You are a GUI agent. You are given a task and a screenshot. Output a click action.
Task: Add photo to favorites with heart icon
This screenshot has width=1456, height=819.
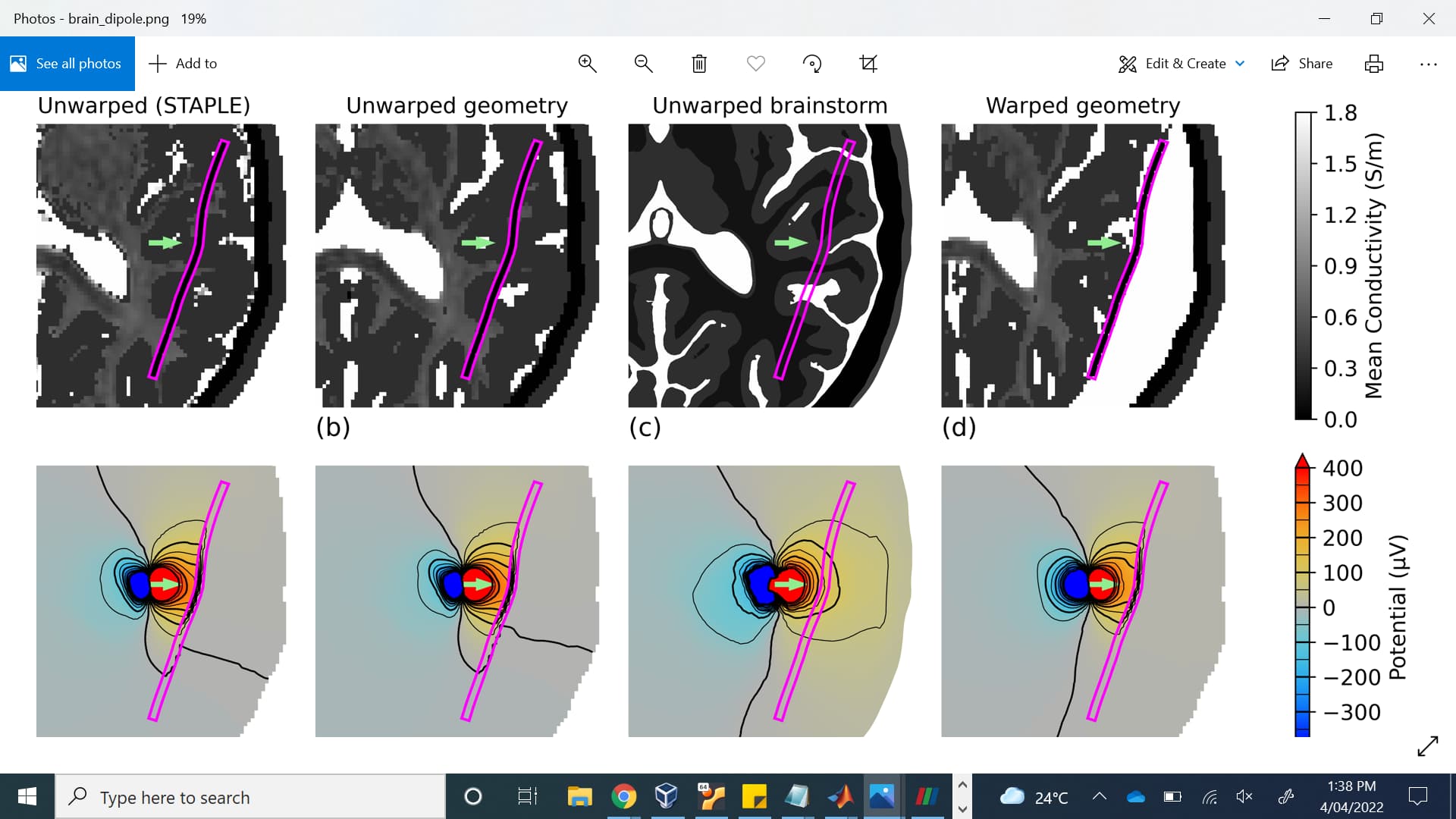(755, 64)
